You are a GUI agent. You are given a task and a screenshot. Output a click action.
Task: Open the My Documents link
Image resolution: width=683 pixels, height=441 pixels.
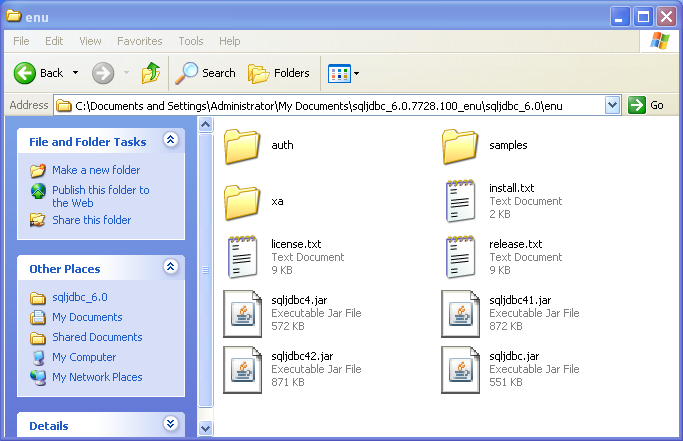click(87, 317)
